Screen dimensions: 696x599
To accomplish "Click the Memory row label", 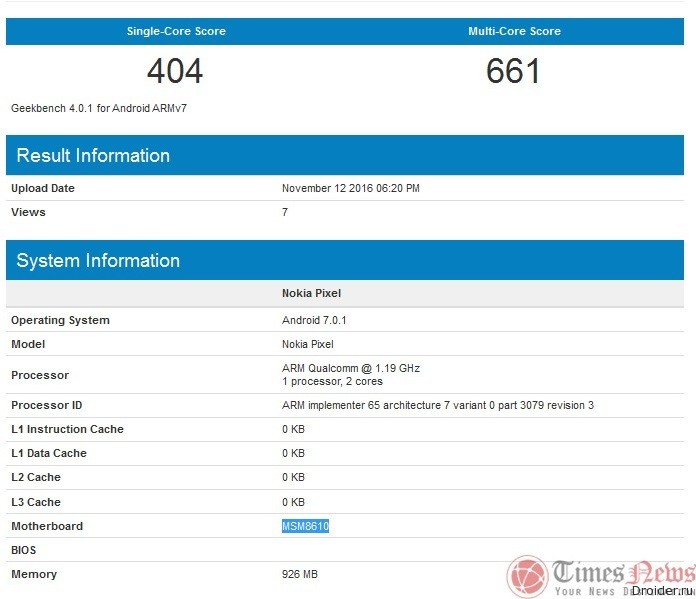I will (x=34, y=574).
